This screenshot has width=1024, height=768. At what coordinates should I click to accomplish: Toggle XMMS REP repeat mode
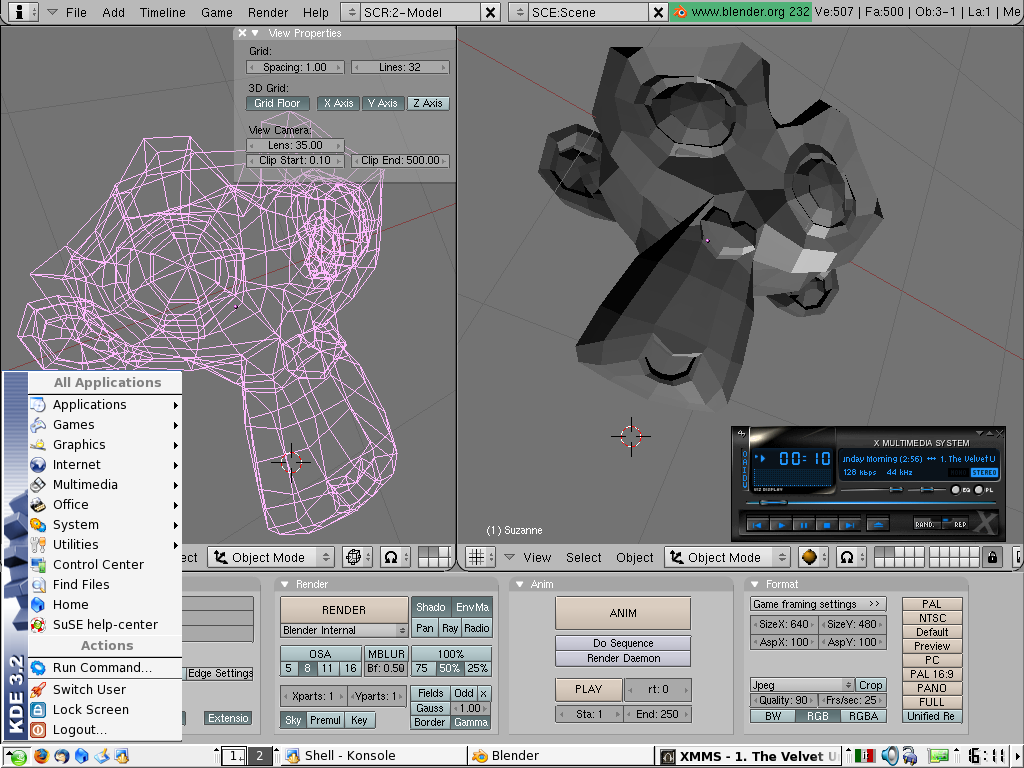959,524
